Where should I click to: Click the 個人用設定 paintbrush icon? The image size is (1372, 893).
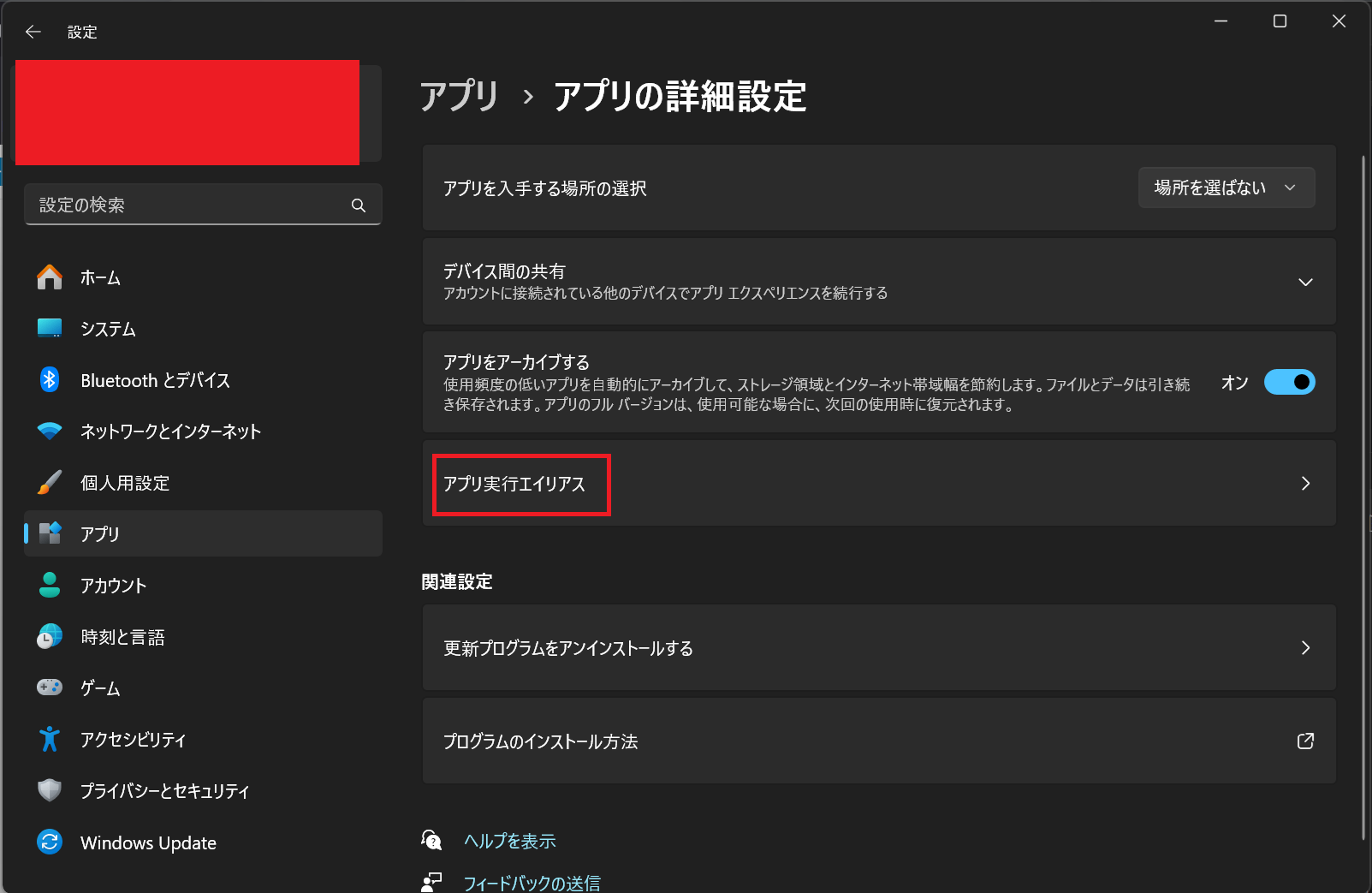coord(50,482)
